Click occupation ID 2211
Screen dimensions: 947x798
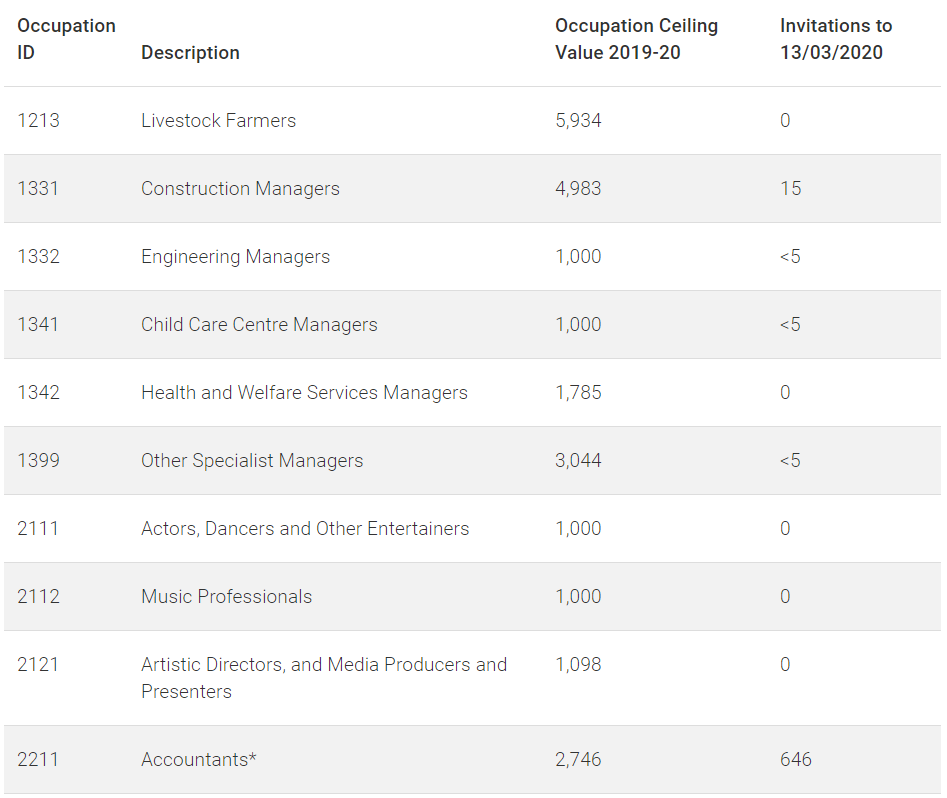pos(38,759)
